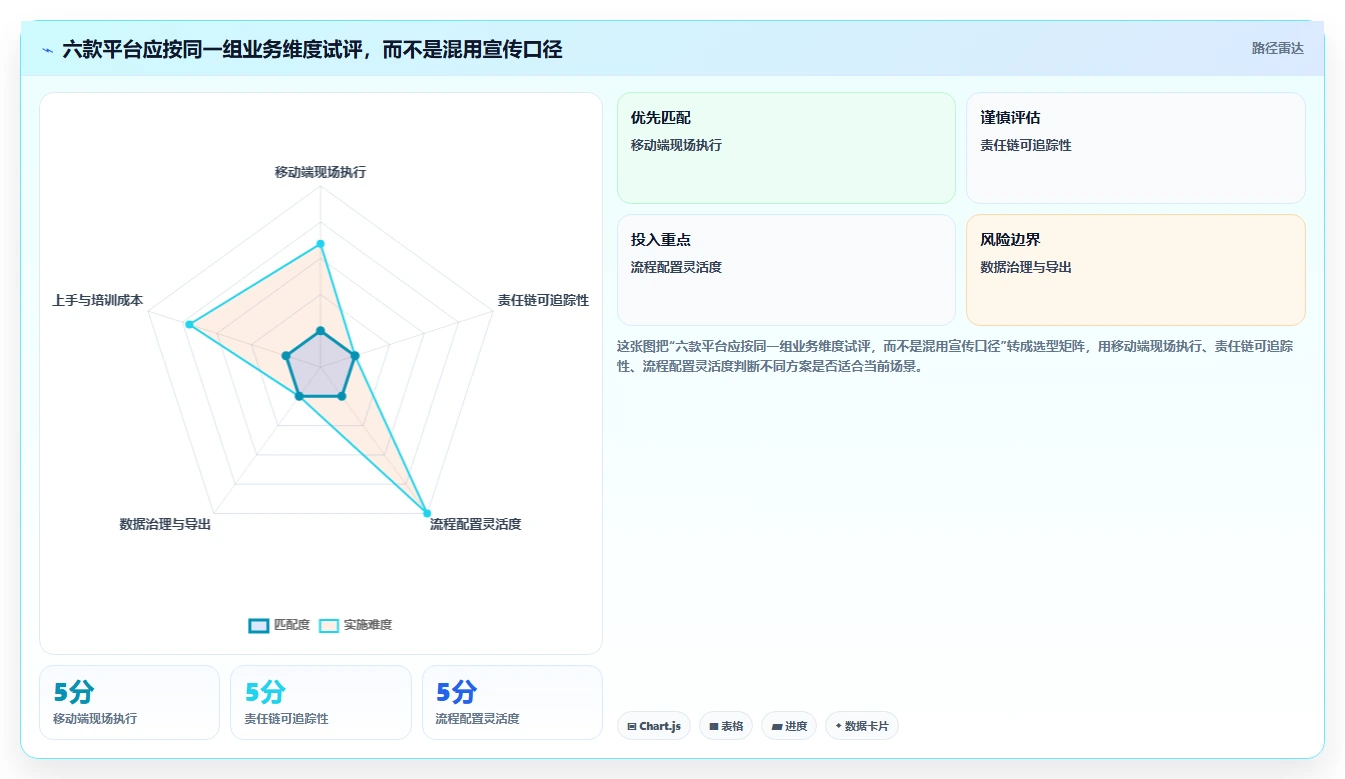Click the lightning icon beside the title
1345x779 pixels.
47,49
